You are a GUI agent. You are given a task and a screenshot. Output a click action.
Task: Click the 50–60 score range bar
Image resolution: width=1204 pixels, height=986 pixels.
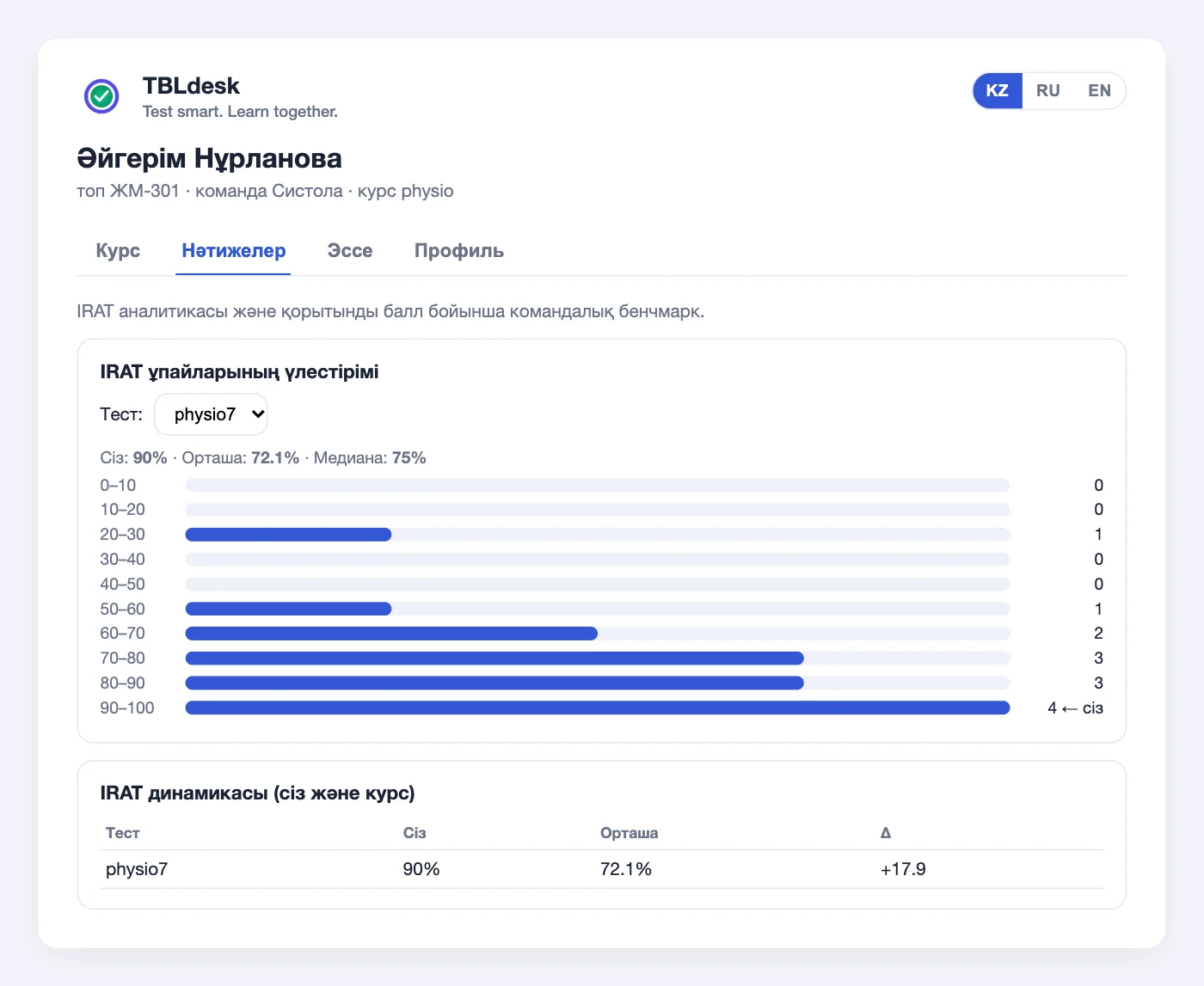(598, 609)
